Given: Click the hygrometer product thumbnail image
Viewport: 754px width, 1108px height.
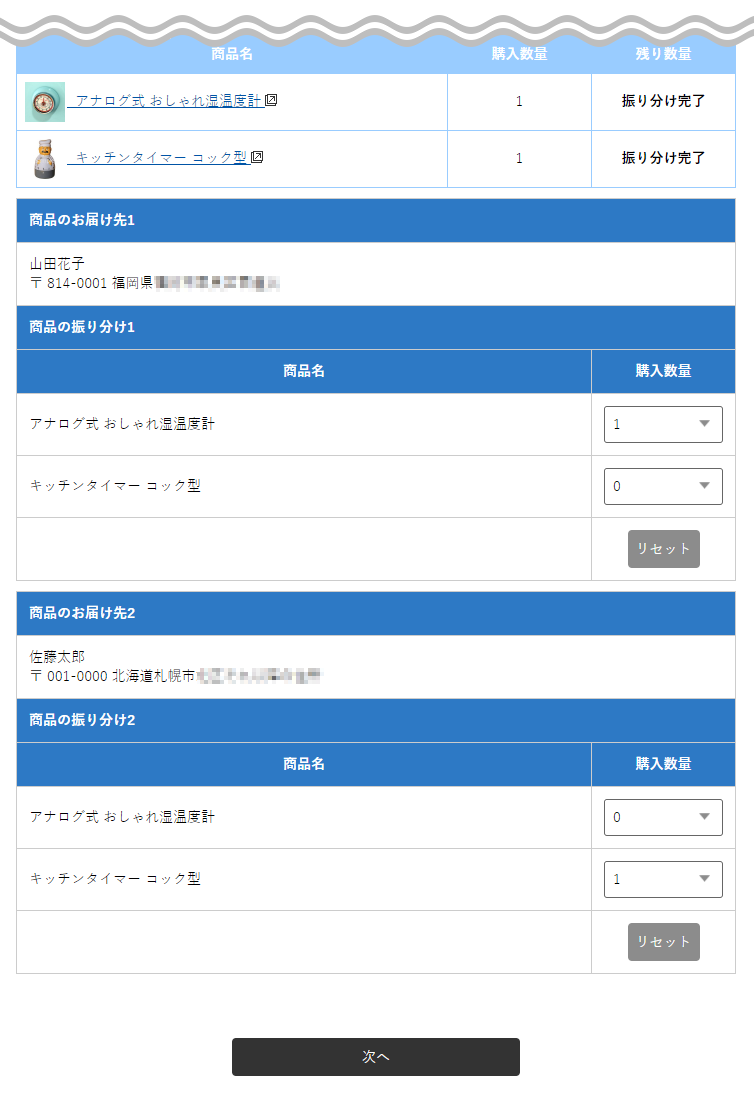Looking at the screenshot, I should coord(45,102).
